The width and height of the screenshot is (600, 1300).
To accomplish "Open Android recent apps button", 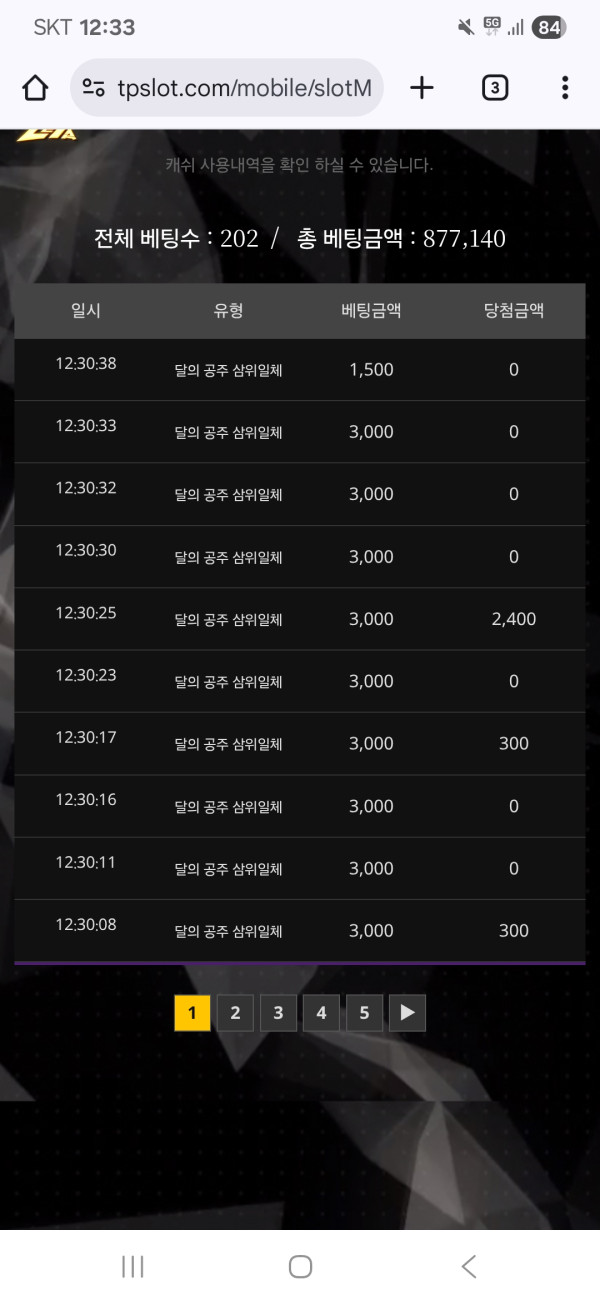I will (132, 1266).
